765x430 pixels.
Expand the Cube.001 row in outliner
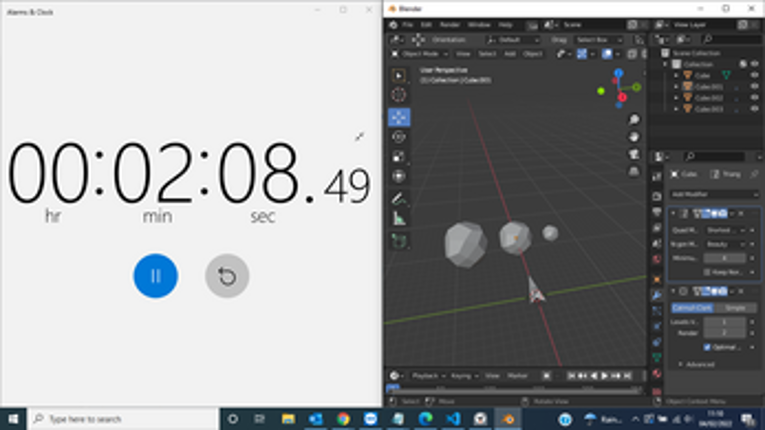click(x=676, y=86)
